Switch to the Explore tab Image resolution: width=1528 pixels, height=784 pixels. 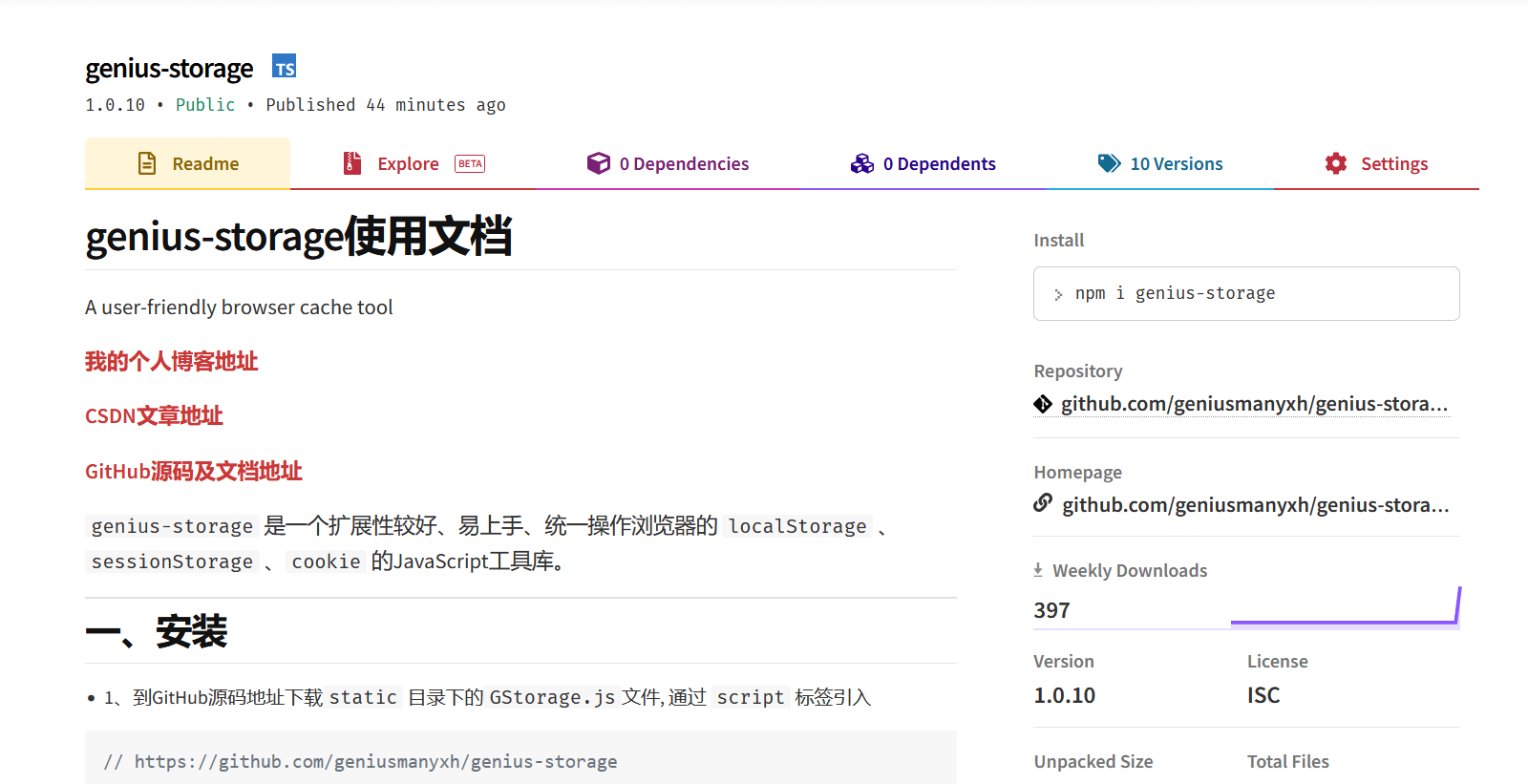click(x=414, y=163)
